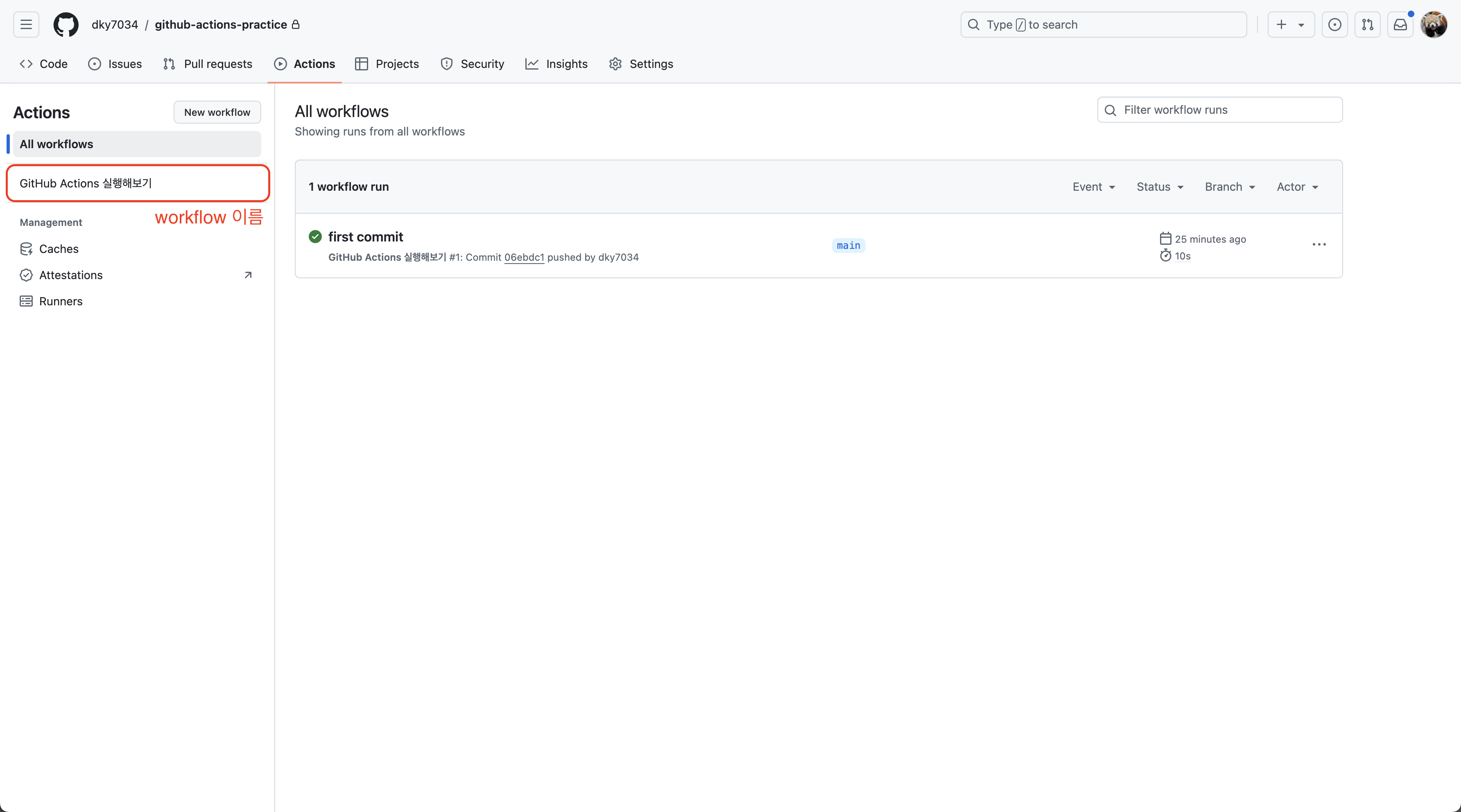
Task: Expand the Actor filter dropdown
Action: point(1297,187)
